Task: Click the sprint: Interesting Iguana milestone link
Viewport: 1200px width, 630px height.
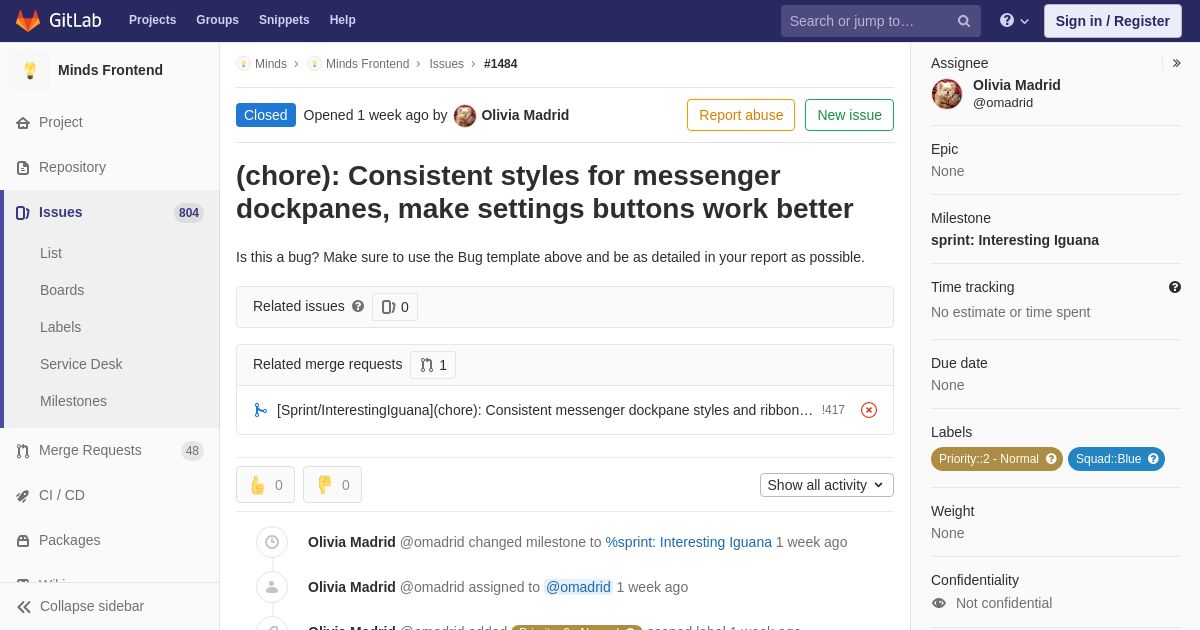Action: [x=1015, y=240]
